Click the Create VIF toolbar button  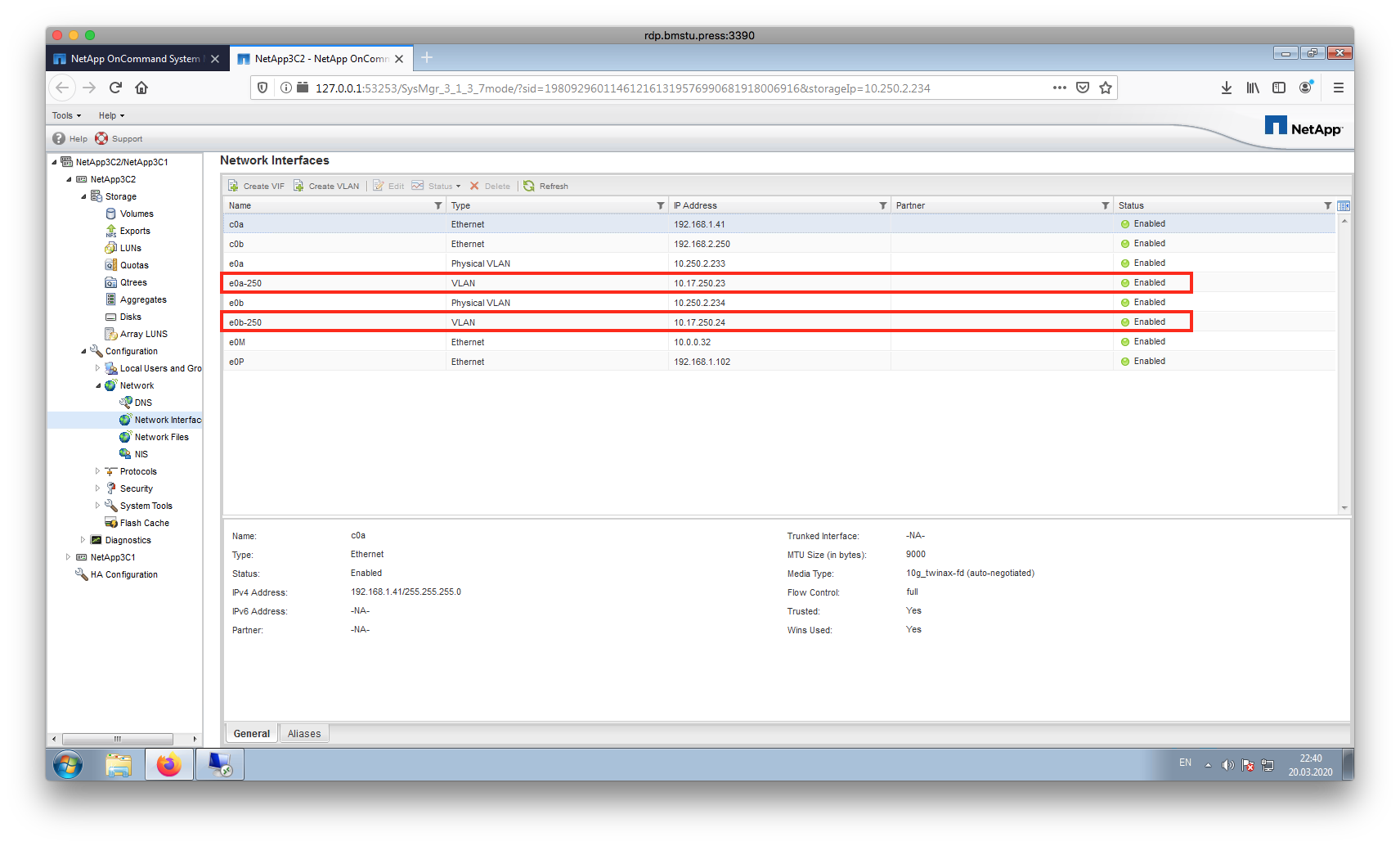pyautogui.click(x=256, y=186)
